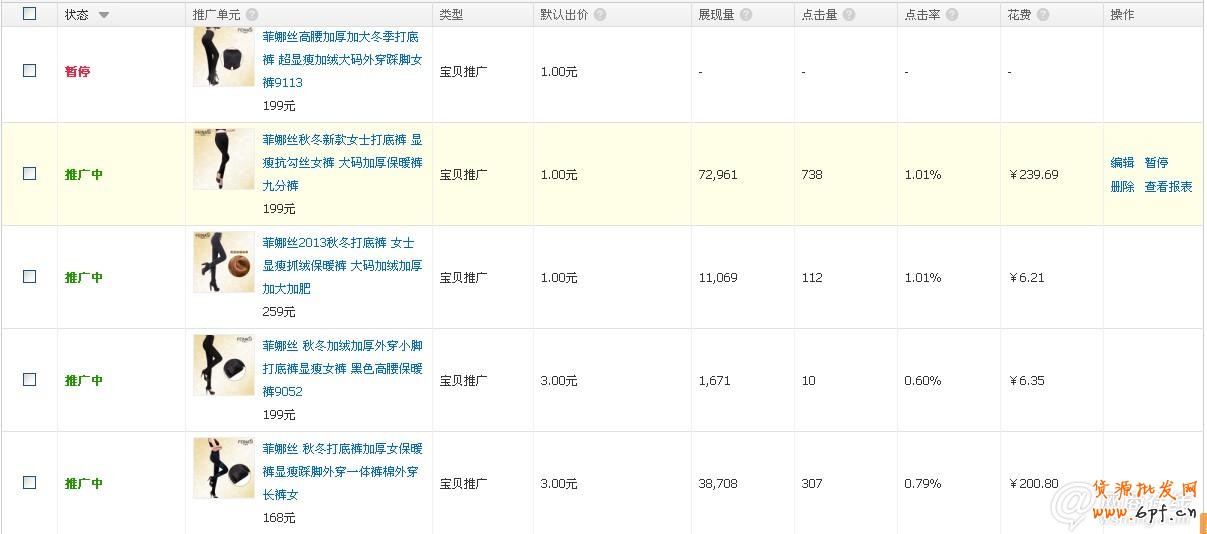Screen dimensions: 1207x534
Task: Toggle the select-all checkbox in header
Action: tap(29, 14)
